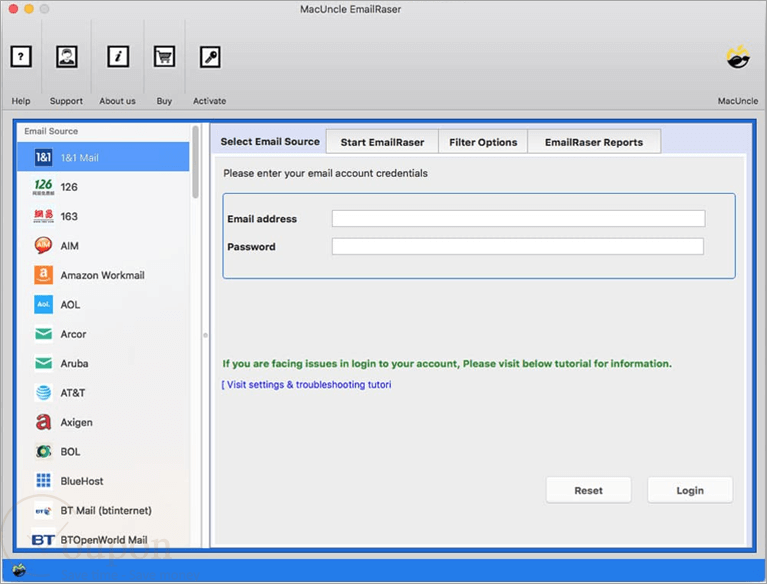Image resolution: width=767 pixels, height=584 pixels.
Task: Pick Aruba label in source list
Action: [74, 363]
